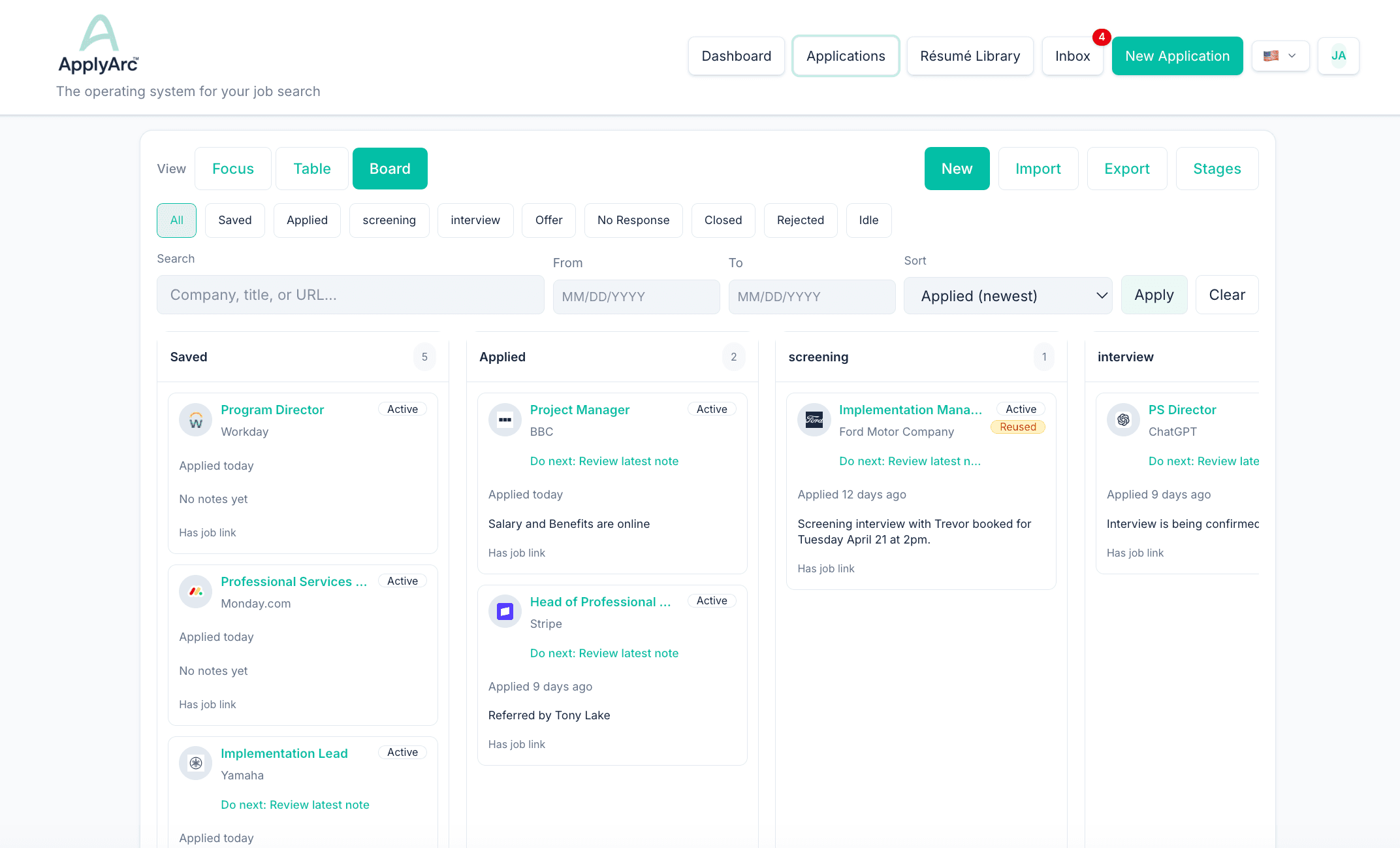Enable the No Response filter
1400x848 pixels.
point(633,220)
